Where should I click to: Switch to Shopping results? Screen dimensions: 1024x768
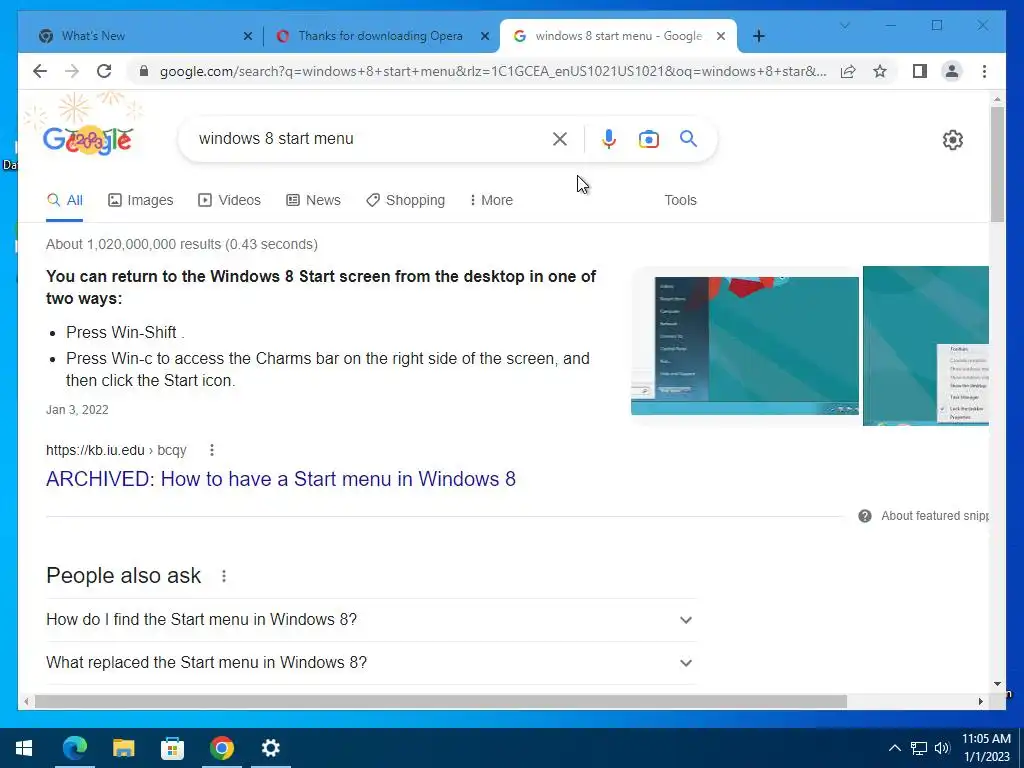pos(406,200)
